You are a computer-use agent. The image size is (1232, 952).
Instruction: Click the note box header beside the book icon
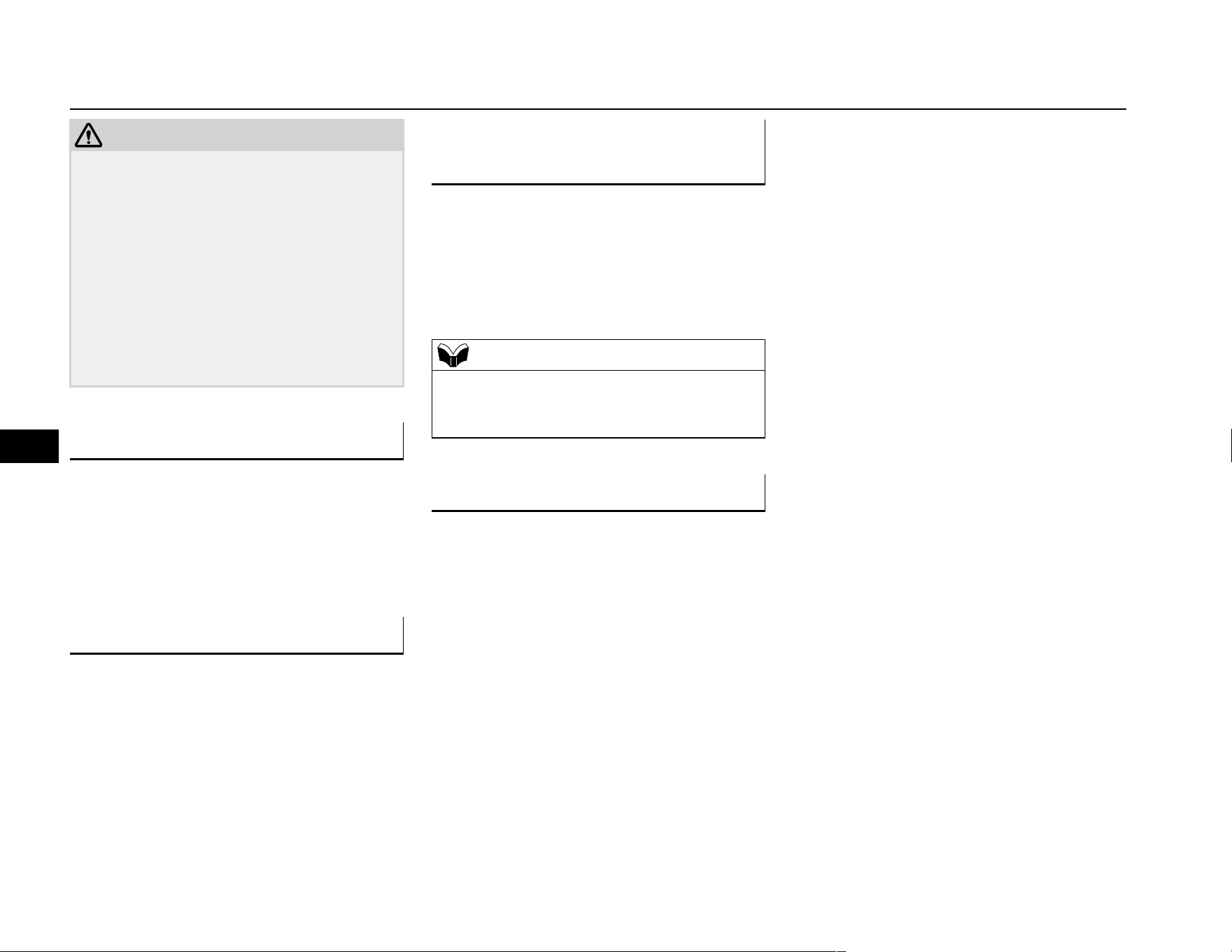pos(598,355)
